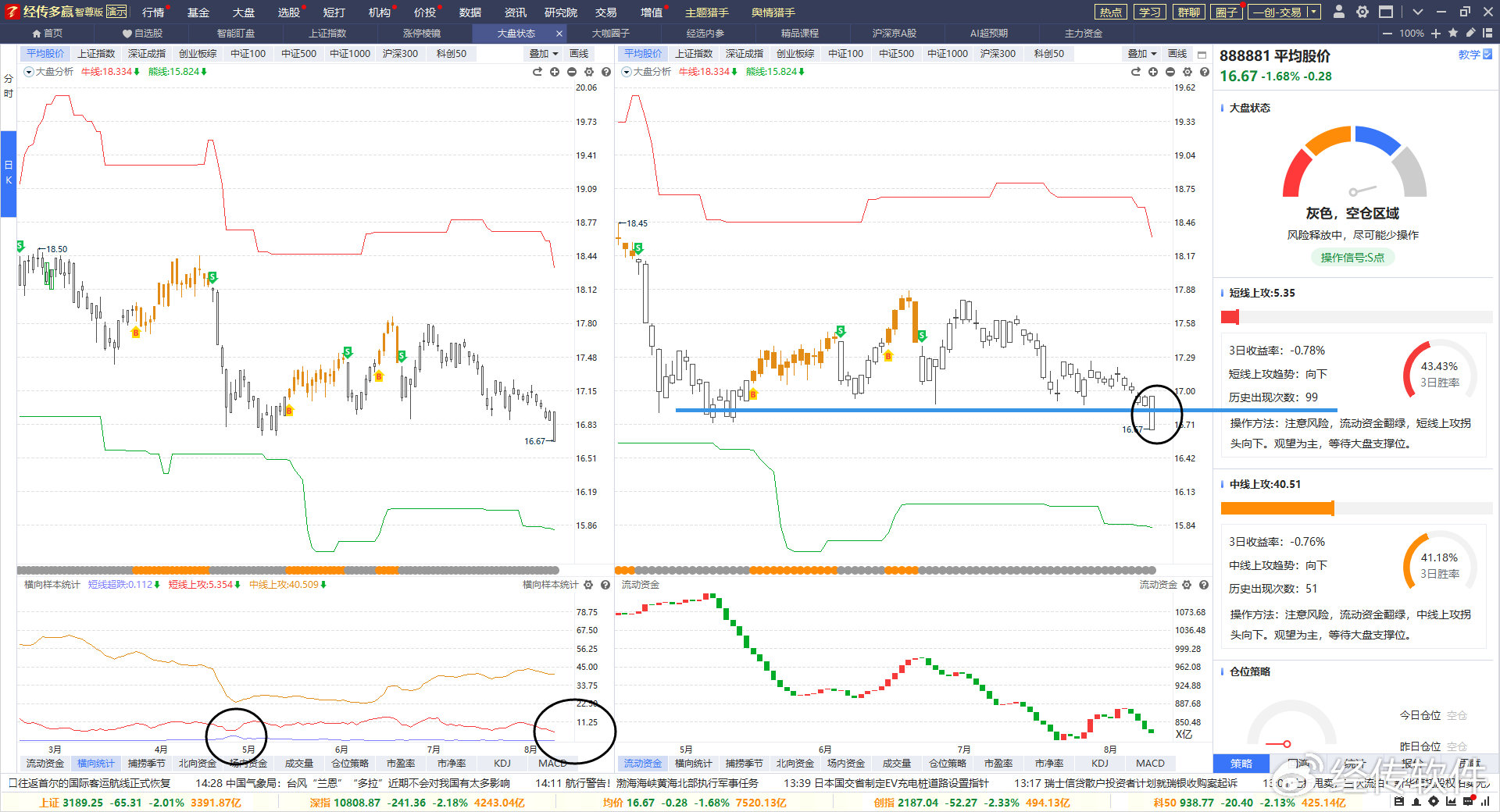Expand the 叠加 dropdown on left chart
The width and height of the screenshot is (1500, 812).
coord(543,54)
